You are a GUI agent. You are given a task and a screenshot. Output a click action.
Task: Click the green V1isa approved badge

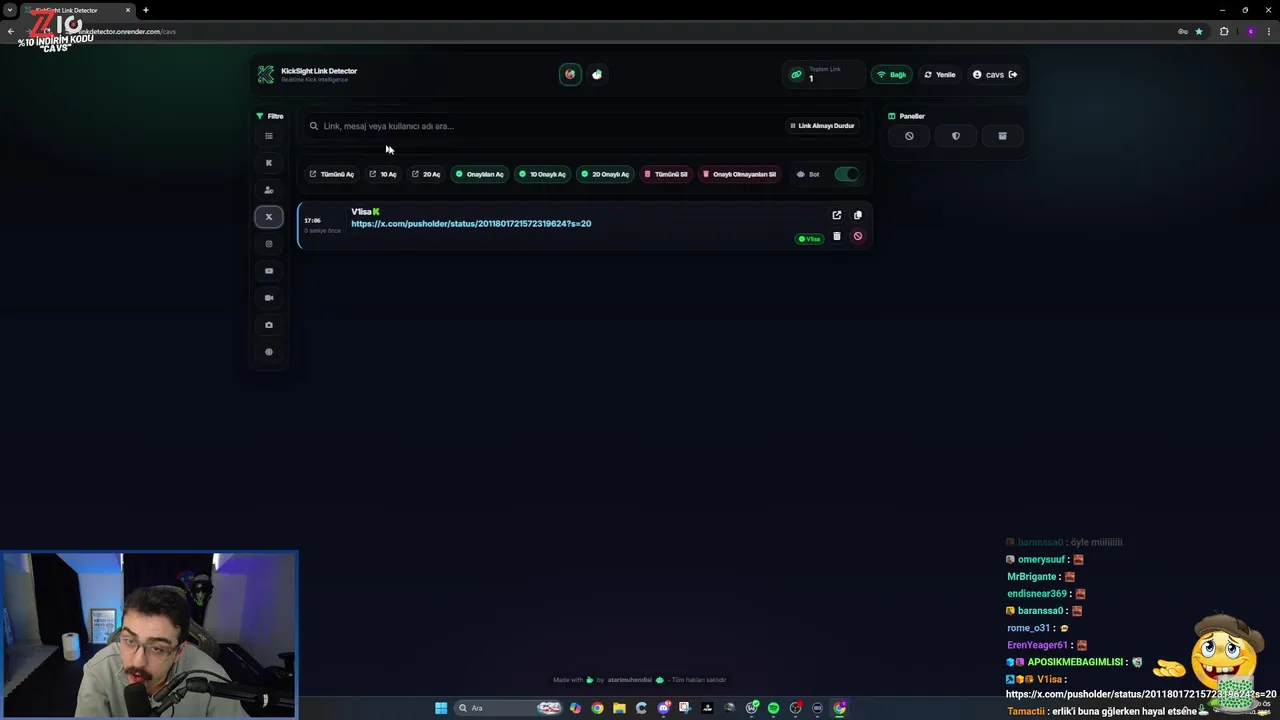pos(810,239)
